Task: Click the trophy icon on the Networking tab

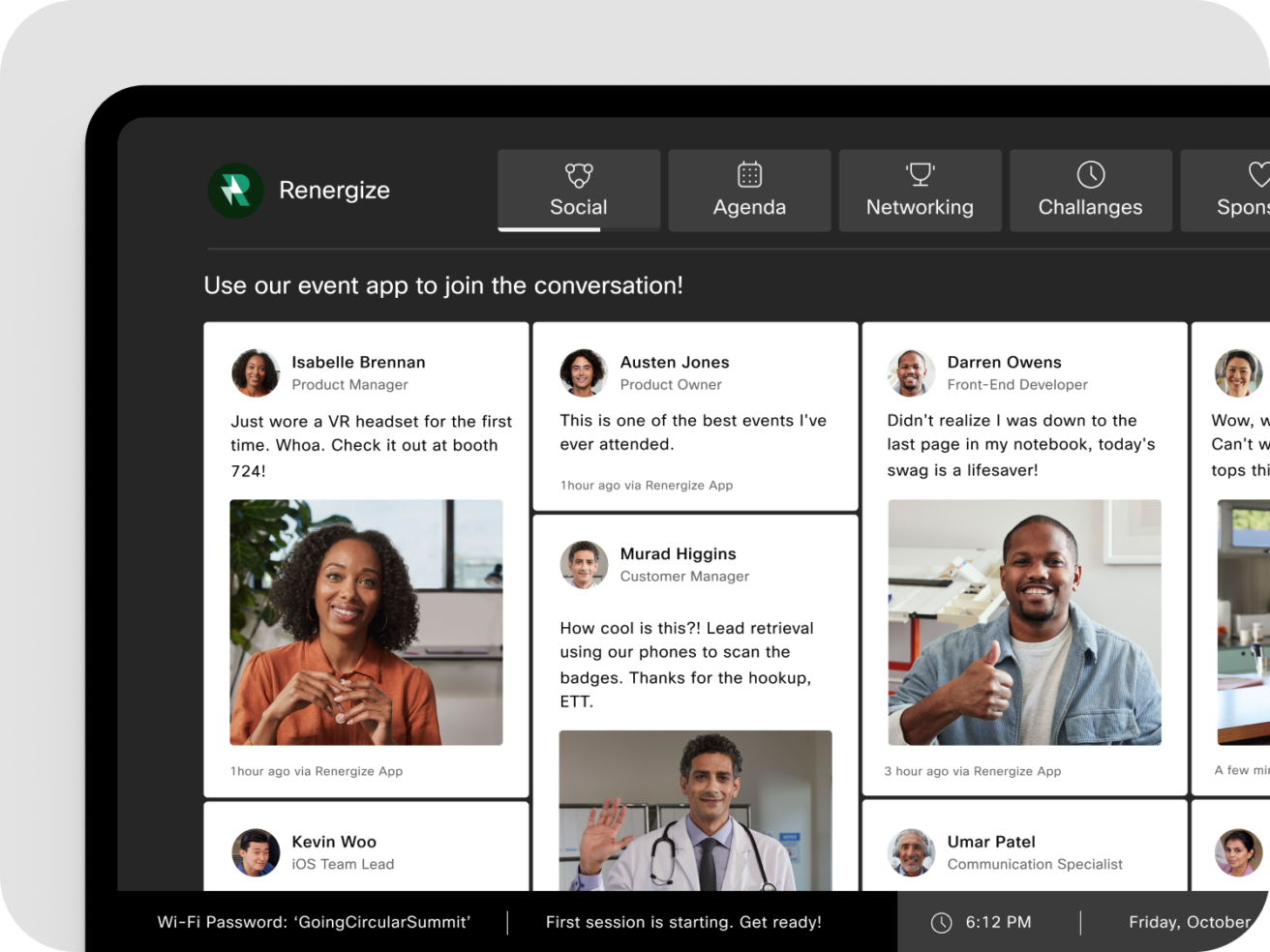Action: pos(920,174)
